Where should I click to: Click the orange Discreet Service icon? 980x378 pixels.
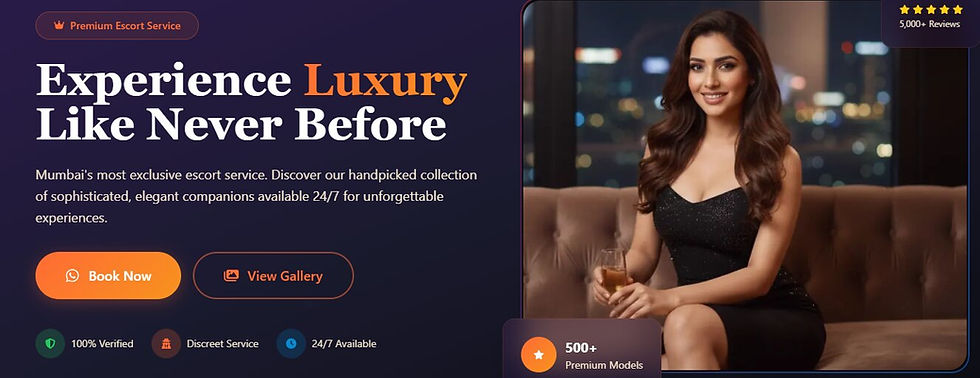pos(166,344)
